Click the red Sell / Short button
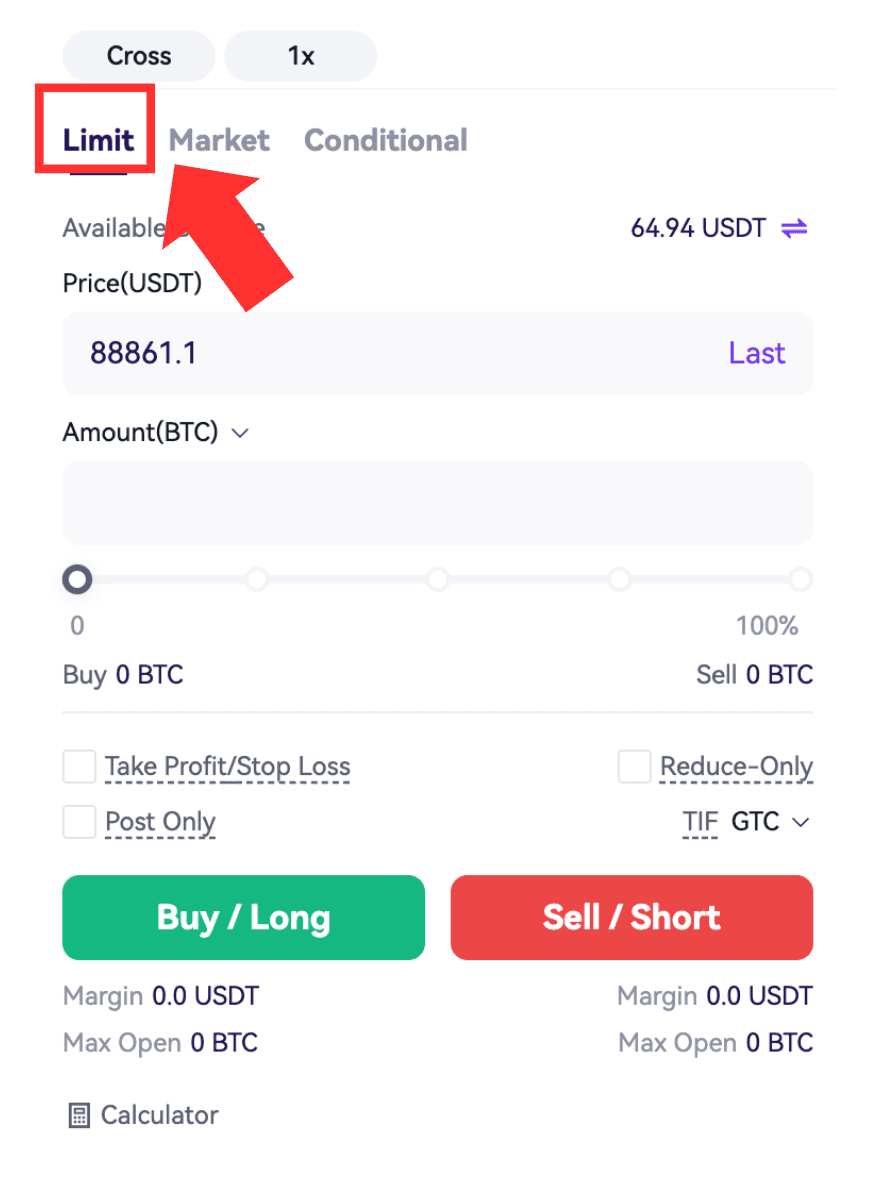 pyautogui.click(x=632, y=918)
